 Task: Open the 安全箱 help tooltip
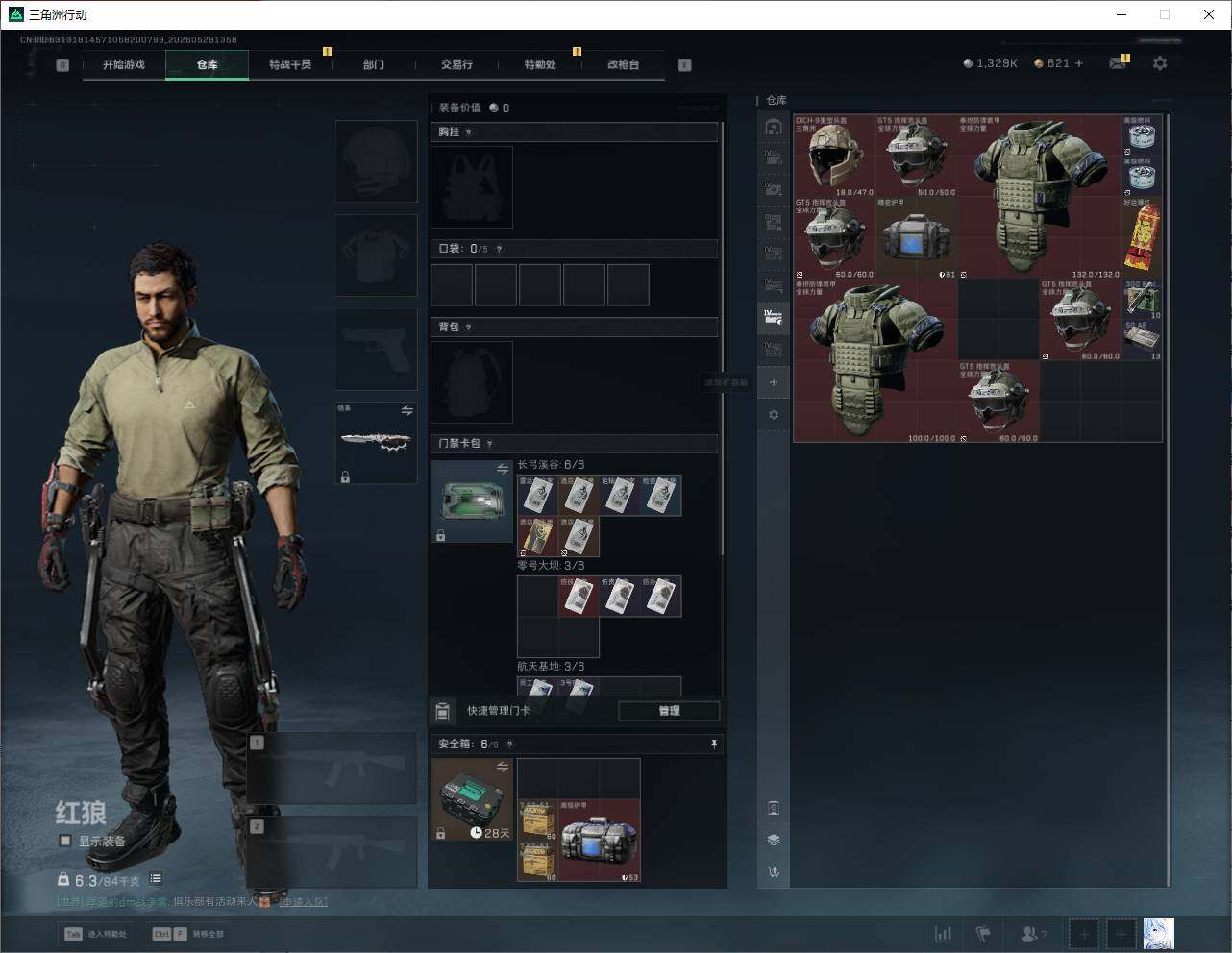[509, 744]
